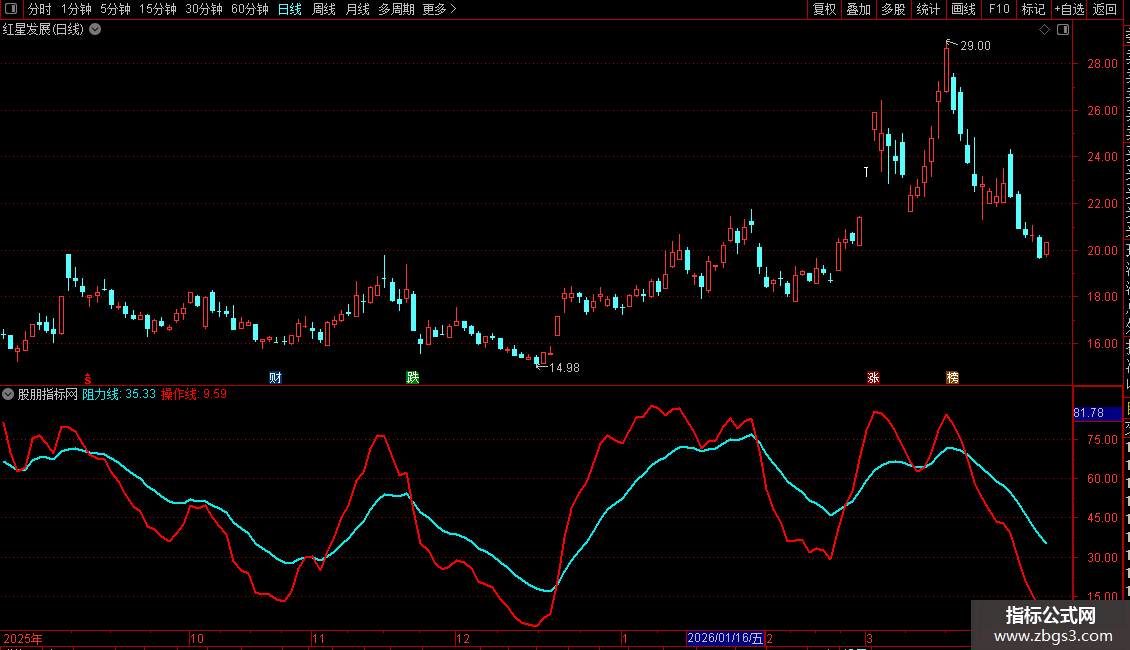The width and height of the screenshot is (1130, 650).
Task: Click the month 12 timeline label
Action: pos(463,638)
